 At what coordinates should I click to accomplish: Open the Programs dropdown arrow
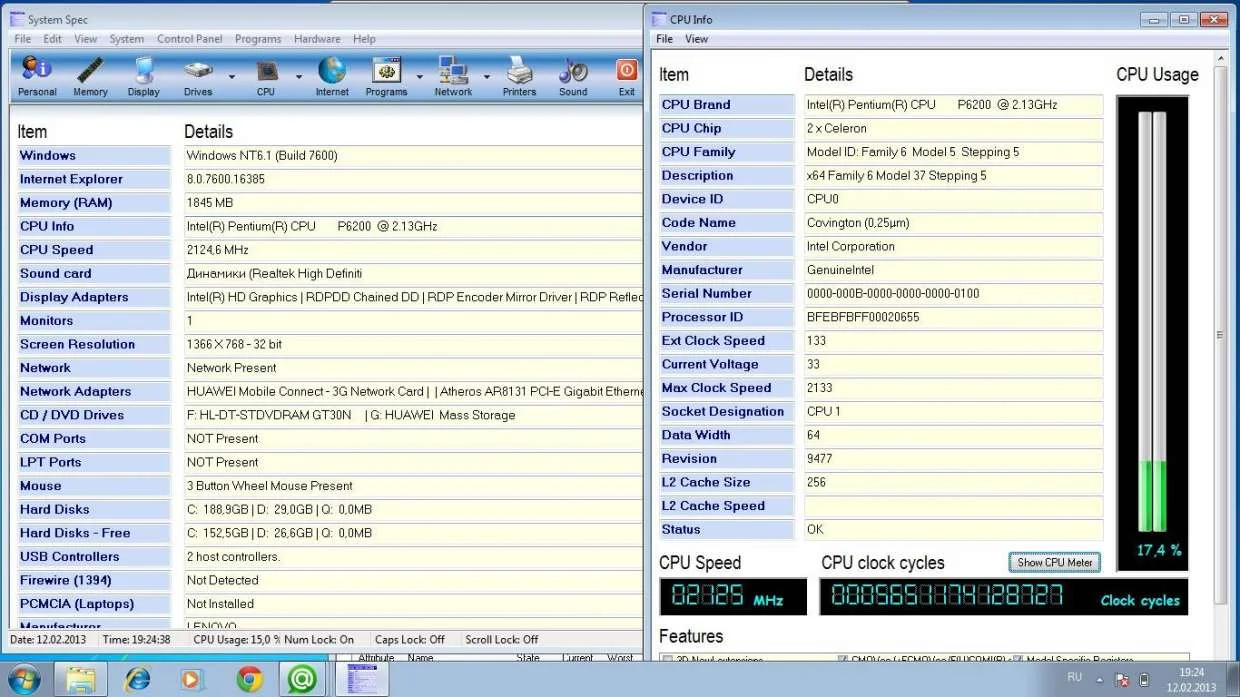[420, 76]
